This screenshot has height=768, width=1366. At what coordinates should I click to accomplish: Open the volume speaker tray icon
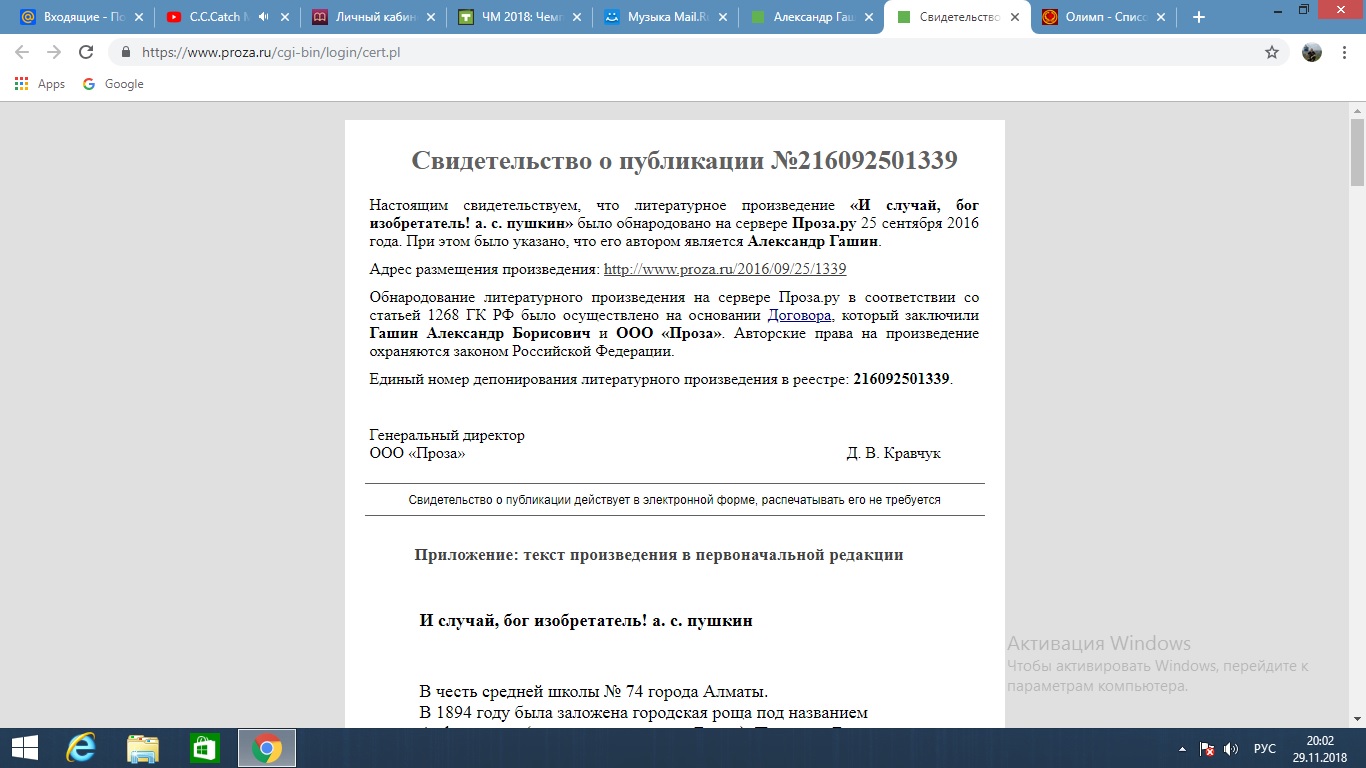[1231, 748]
